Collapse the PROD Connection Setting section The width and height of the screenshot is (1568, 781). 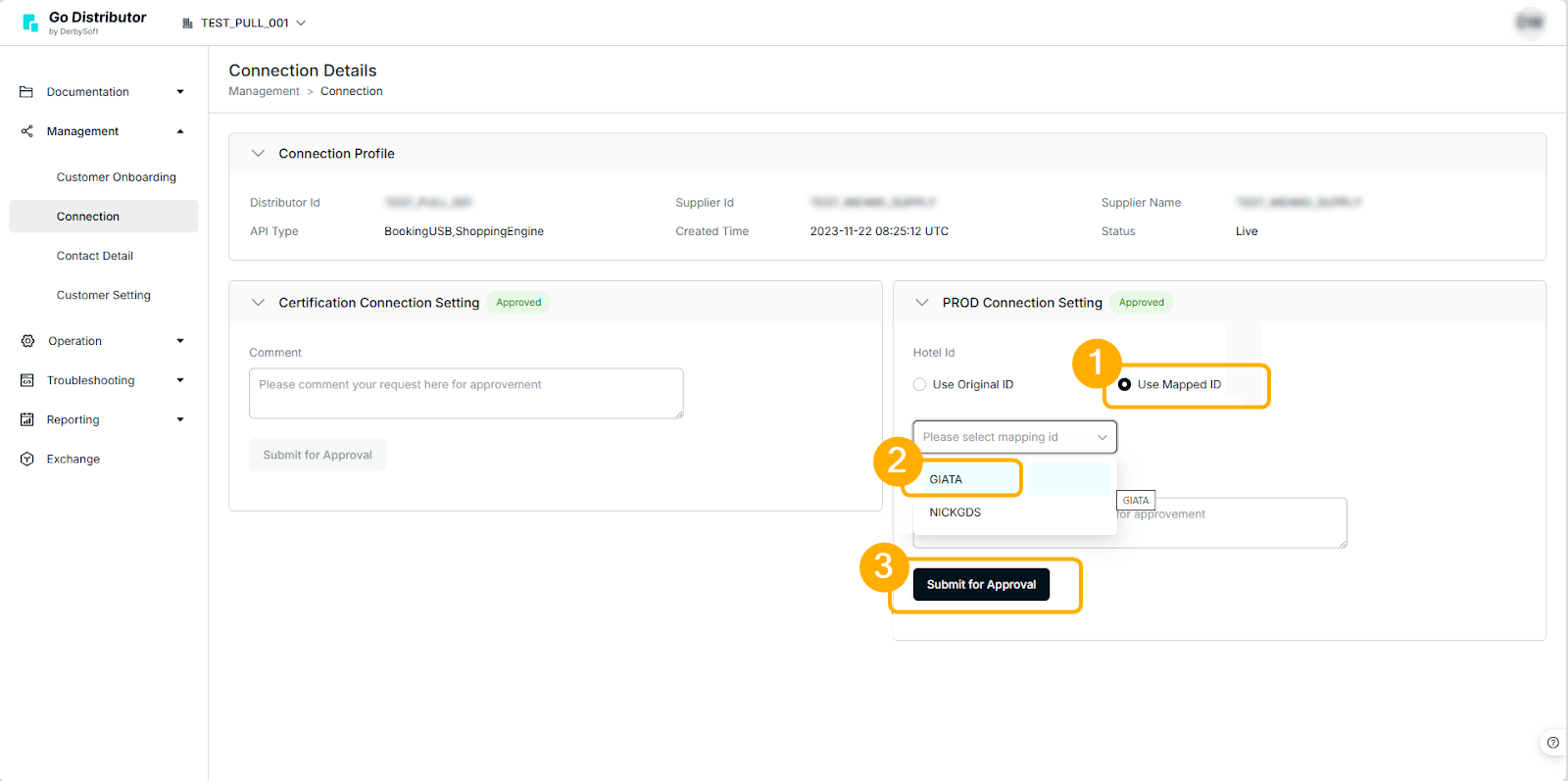[x=922, y=303]
